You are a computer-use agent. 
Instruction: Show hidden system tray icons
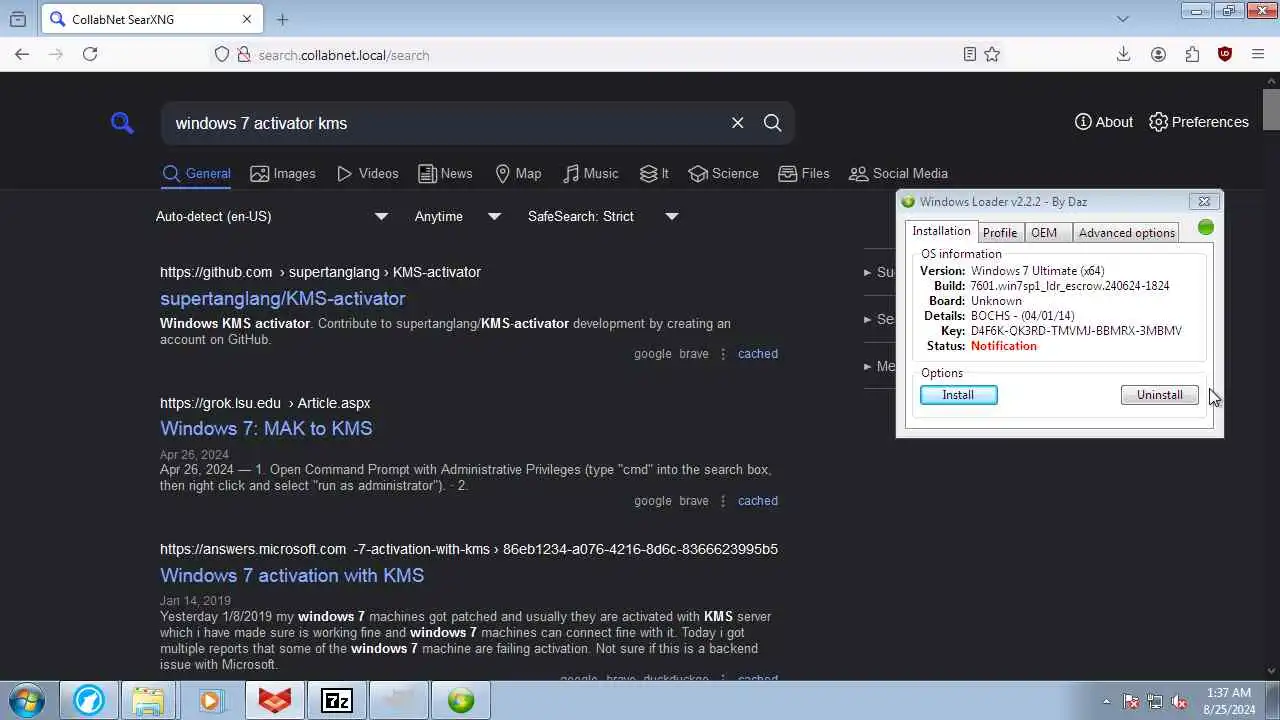coord(1106,701)
